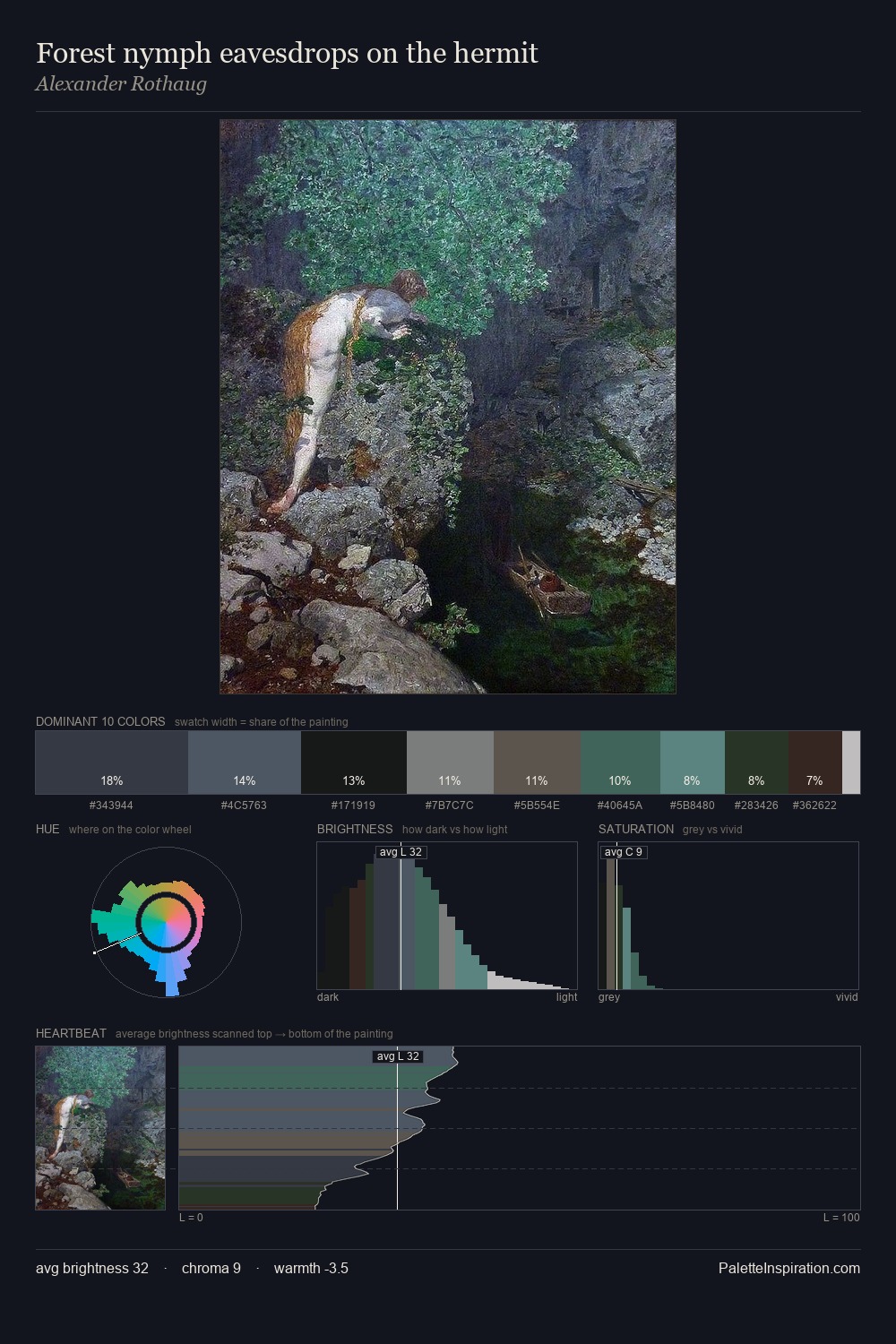
Task: Click the hex code label #4C5763
Action: (x=244, y=806)
